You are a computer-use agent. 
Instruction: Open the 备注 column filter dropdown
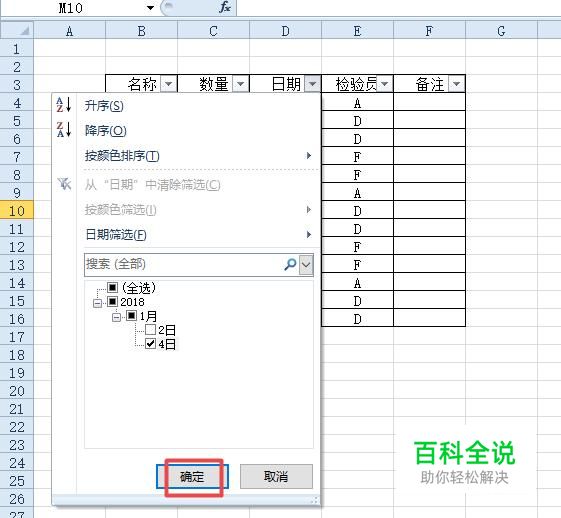click(x=457, y=84)
